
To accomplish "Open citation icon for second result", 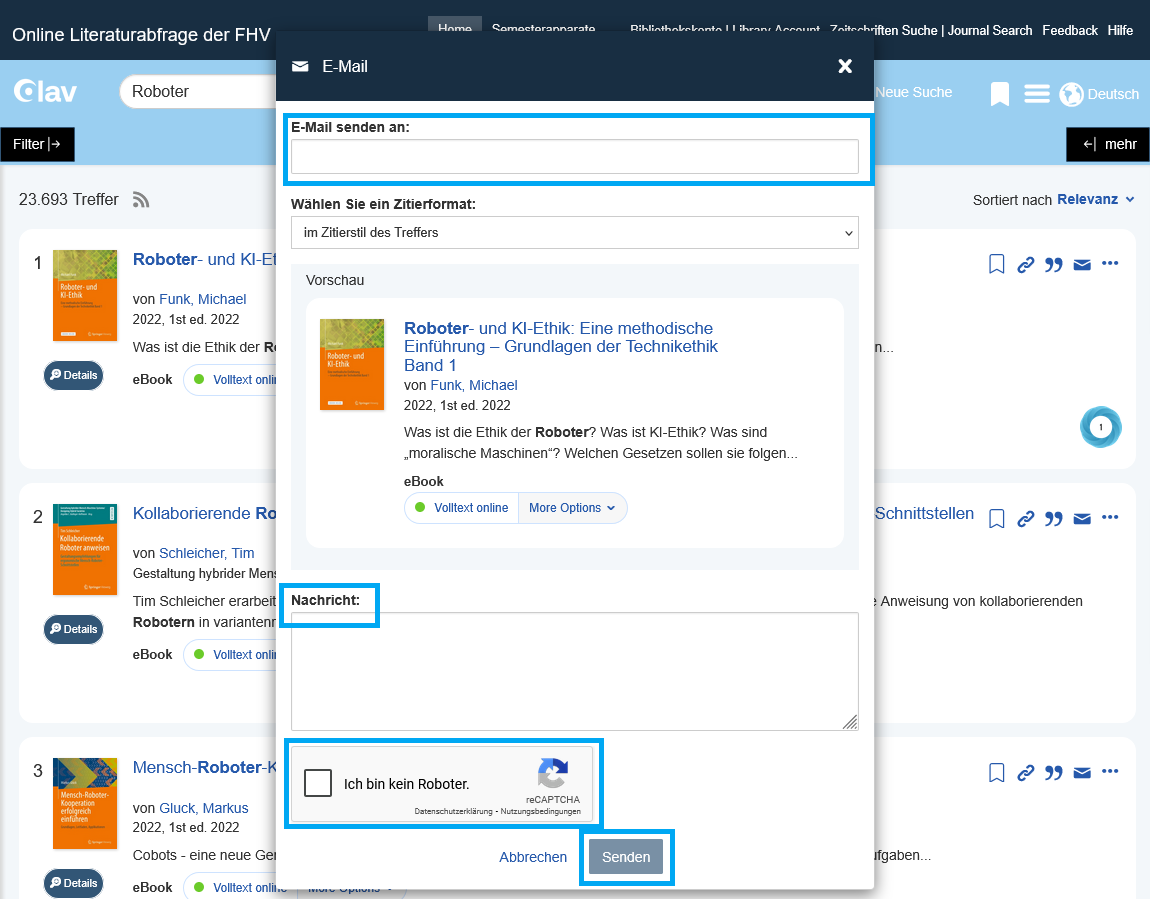I will pyautogui.click(x=1053, y=519).
